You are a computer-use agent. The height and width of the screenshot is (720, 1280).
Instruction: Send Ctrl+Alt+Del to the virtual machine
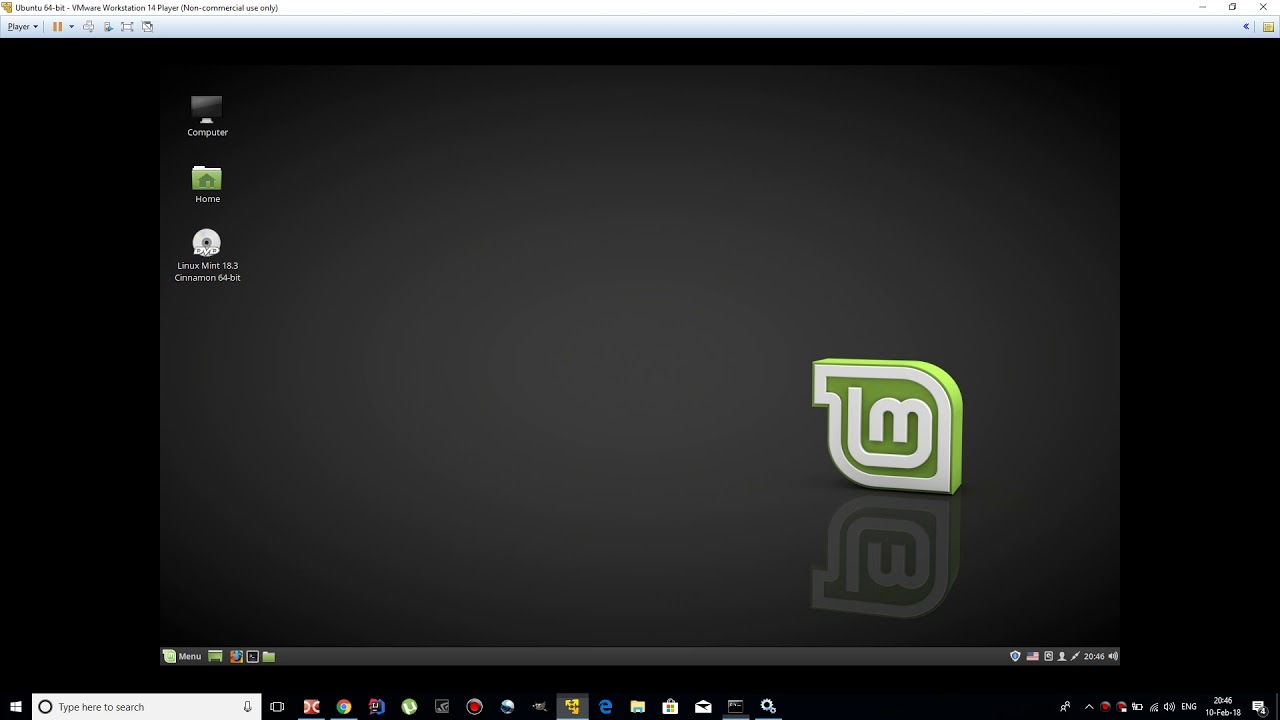pyautogui.click(x=89, y=26)
